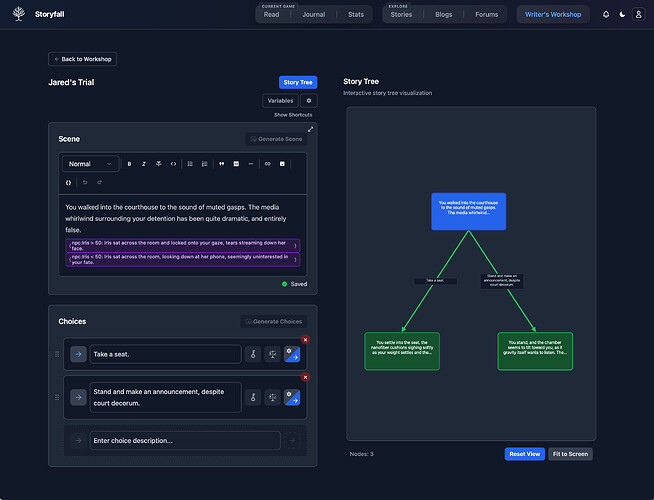Open the Normal text style dropdown
Viewport: 654px width, 500px height.
coord(90,164)
